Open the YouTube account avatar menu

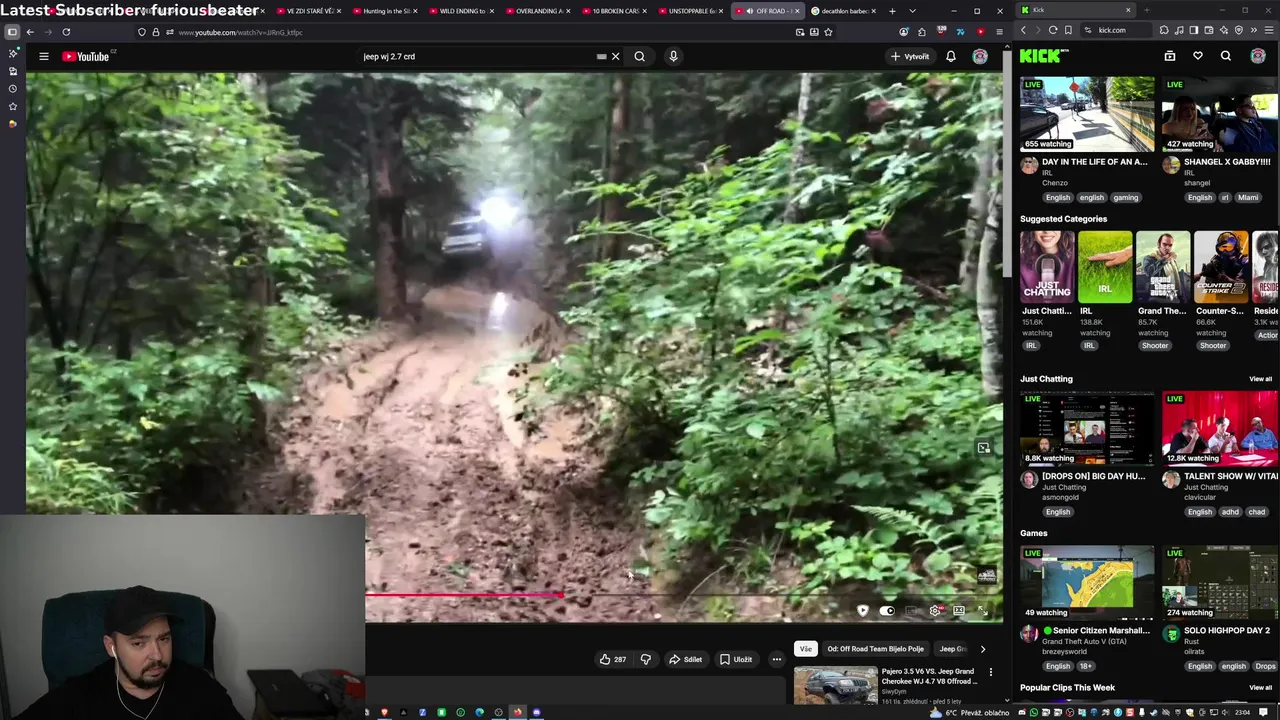pos(980,56)
